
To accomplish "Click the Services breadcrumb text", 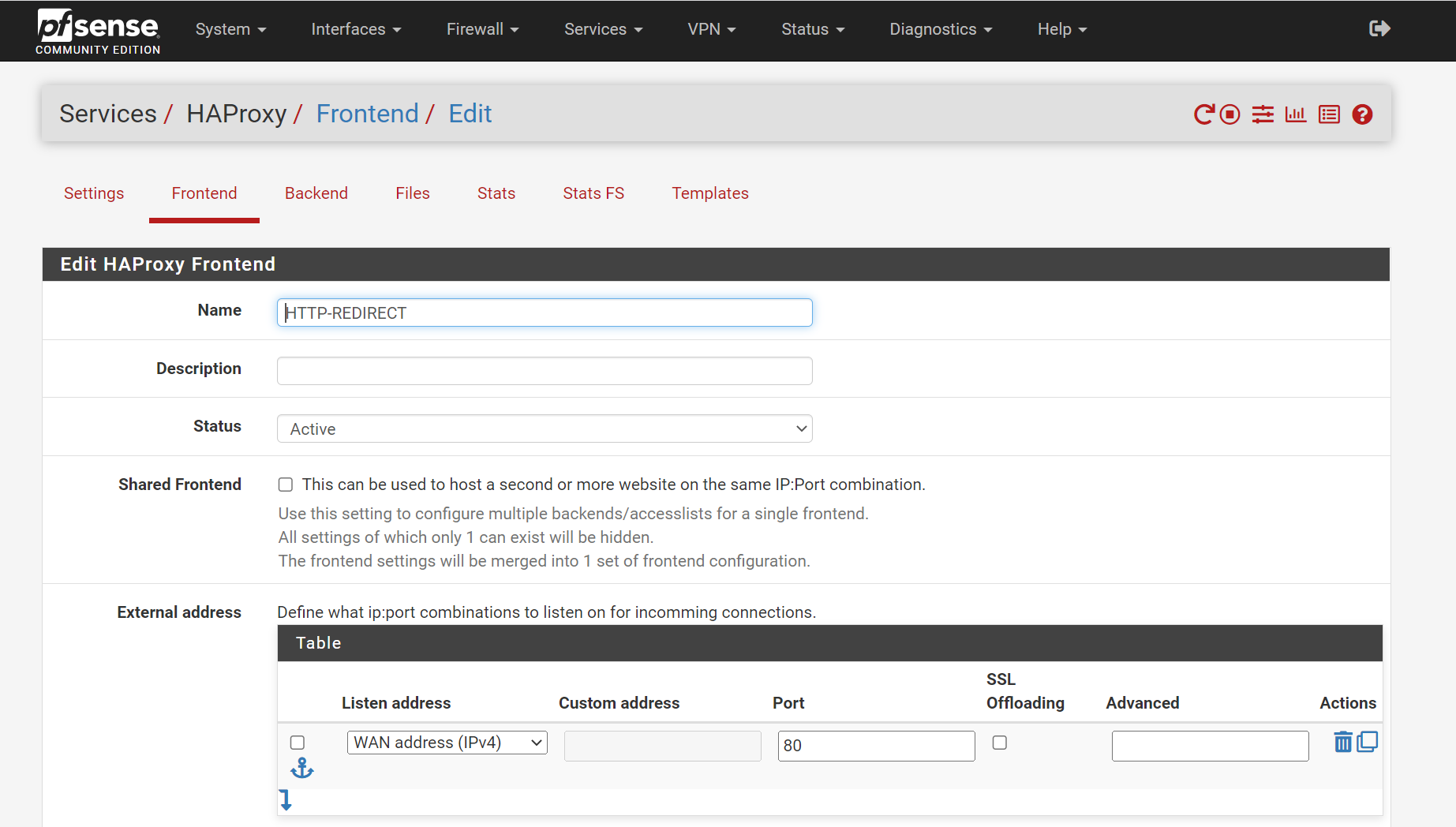I will (108, 114).
